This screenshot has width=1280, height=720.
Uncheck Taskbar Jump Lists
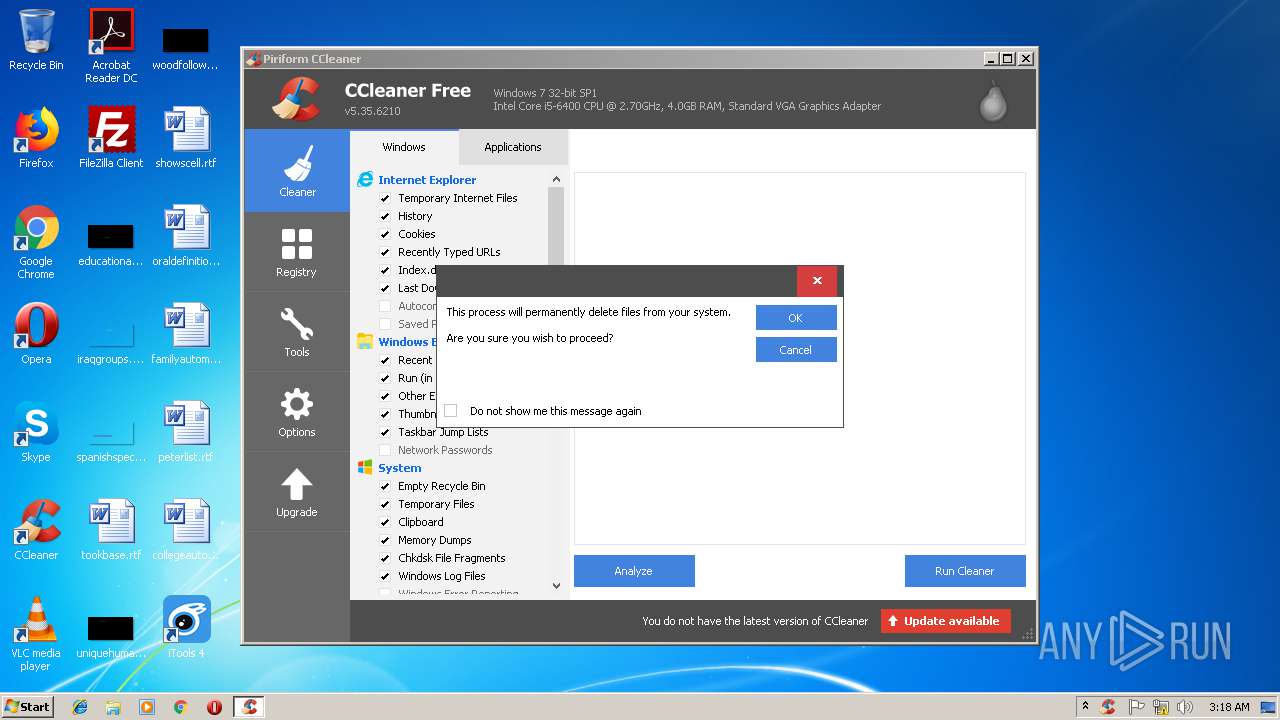point(385,432)
